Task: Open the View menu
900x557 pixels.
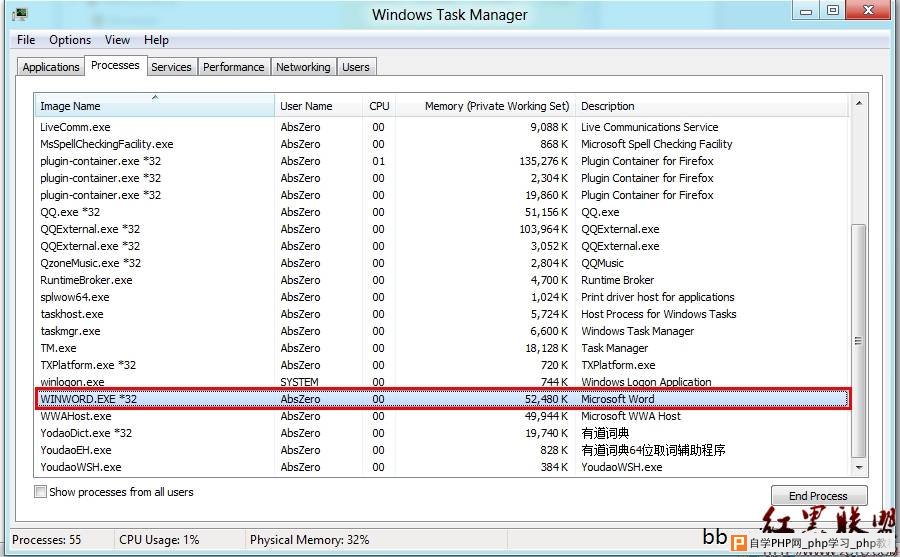Action: [117, 40]
